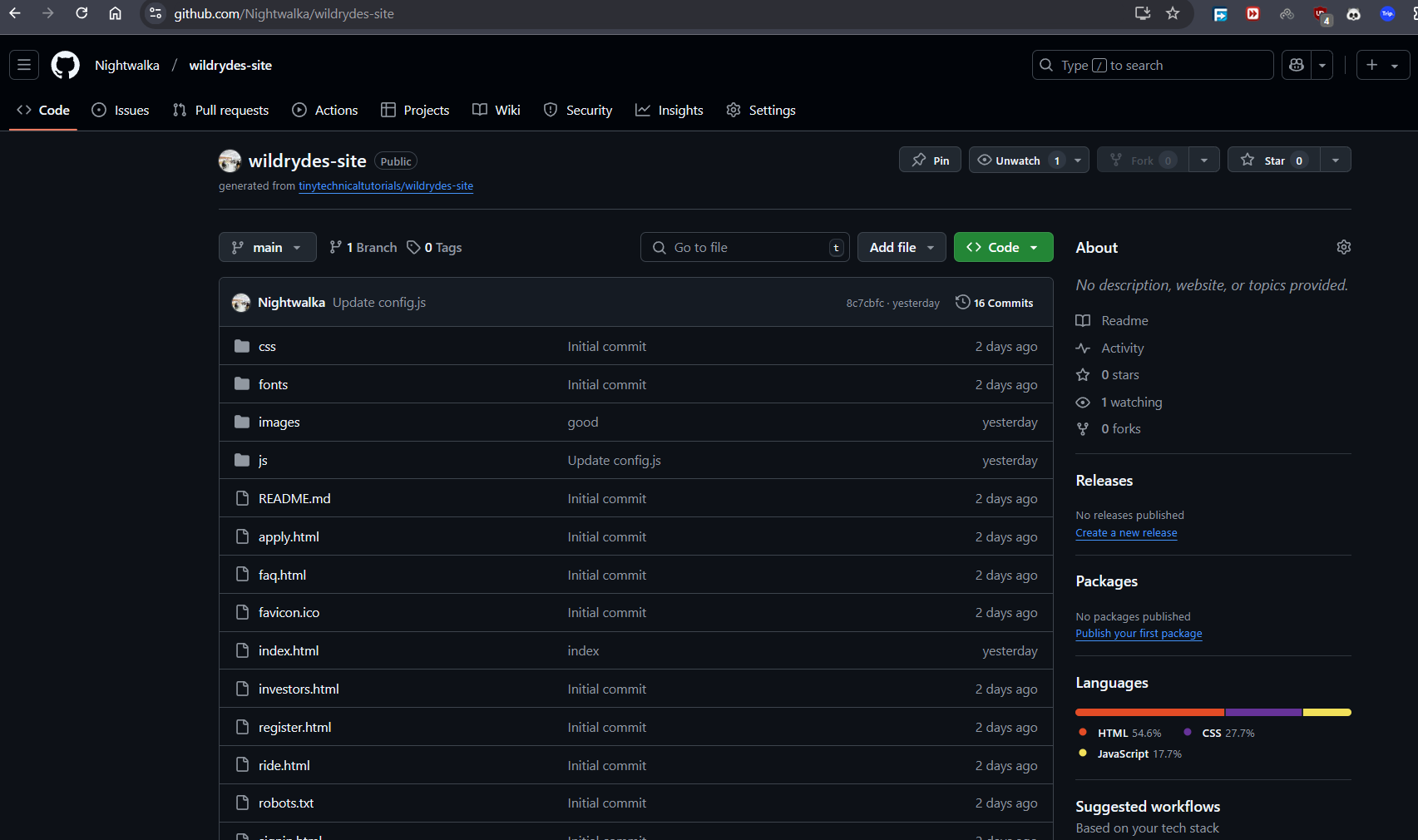Open the main branch dropdown
The width and height of the screenshot is (1418, 840).
[268, 247]
